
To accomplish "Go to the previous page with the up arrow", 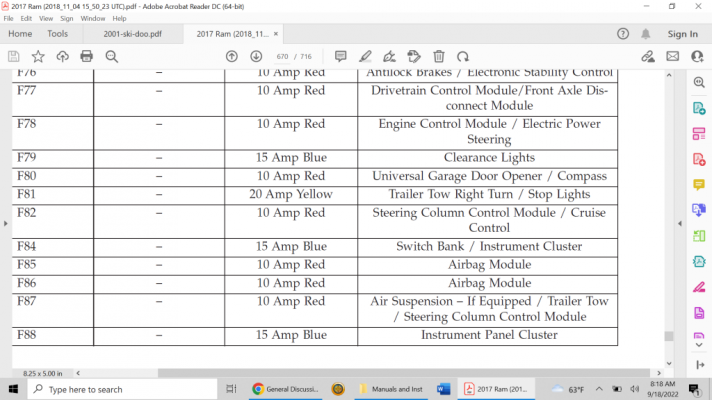I will tap(232, 56).
